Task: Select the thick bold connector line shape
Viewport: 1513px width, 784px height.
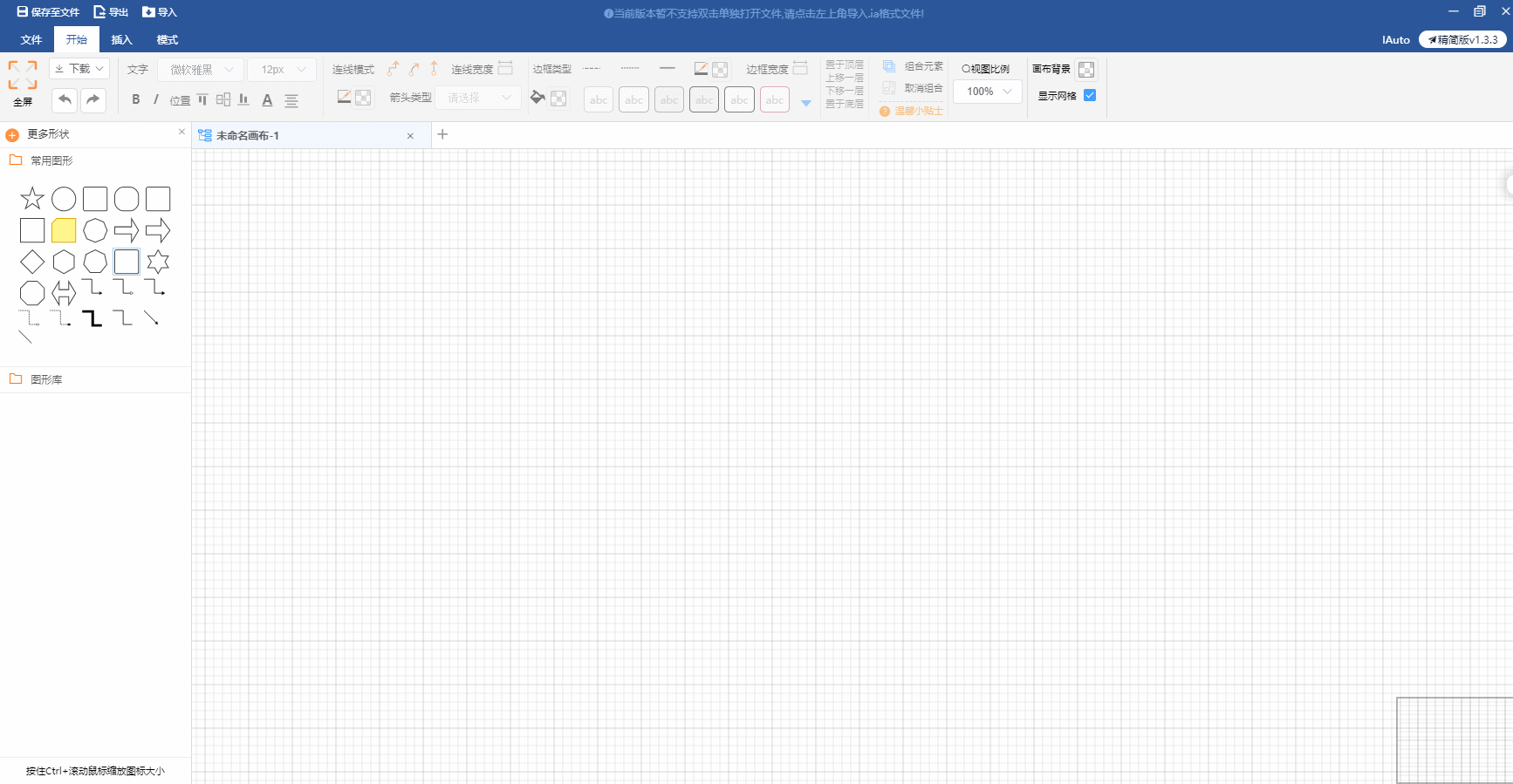Action: click(x=92, y=318)
